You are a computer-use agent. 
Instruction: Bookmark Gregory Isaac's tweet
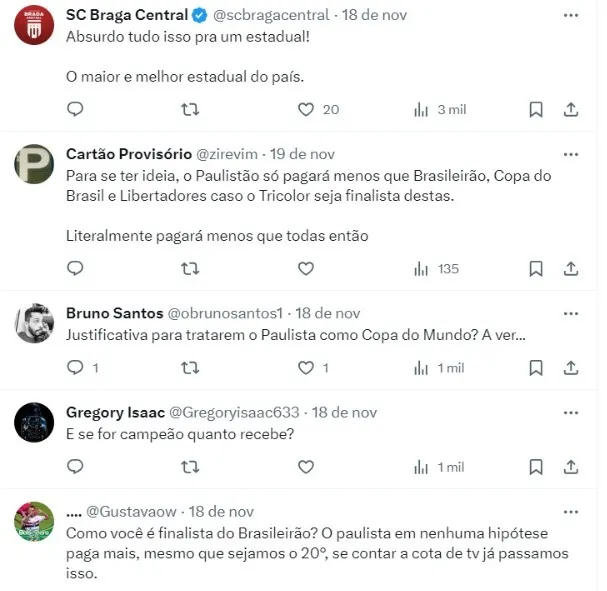click(x=536, y=467)
